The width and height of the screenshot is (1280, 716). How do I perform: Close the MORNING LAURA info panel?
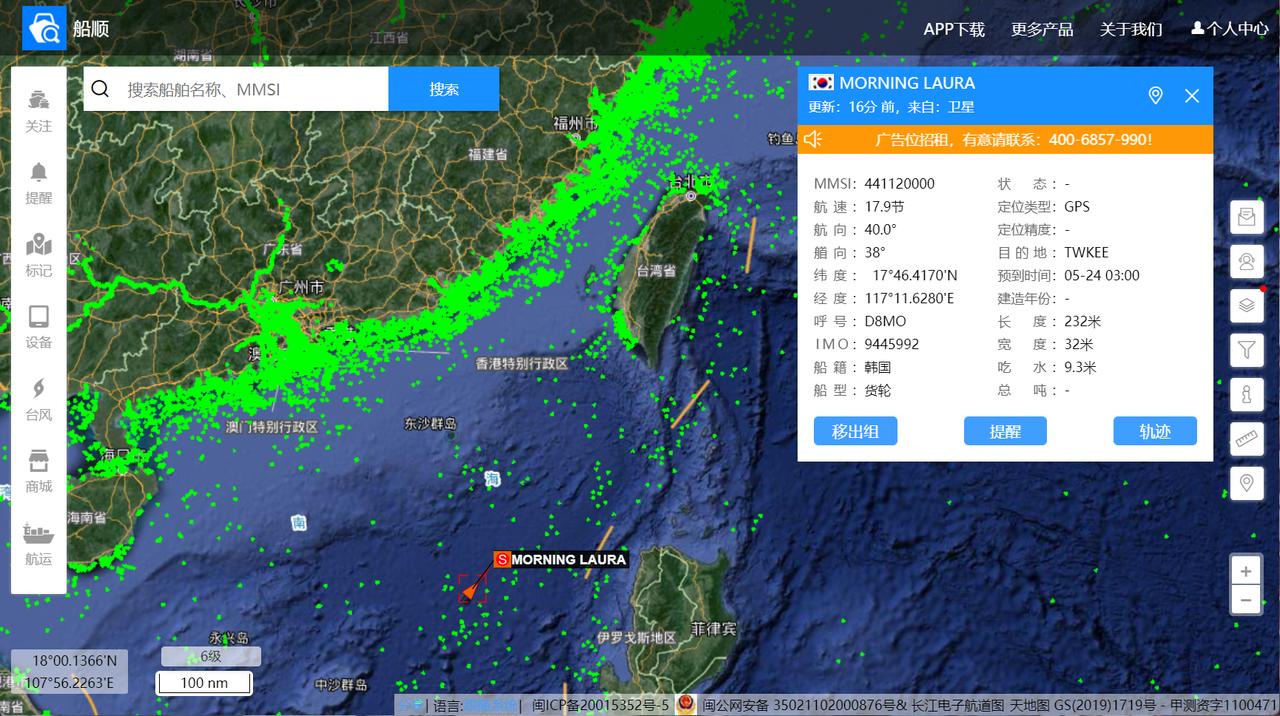(1192, 95)
